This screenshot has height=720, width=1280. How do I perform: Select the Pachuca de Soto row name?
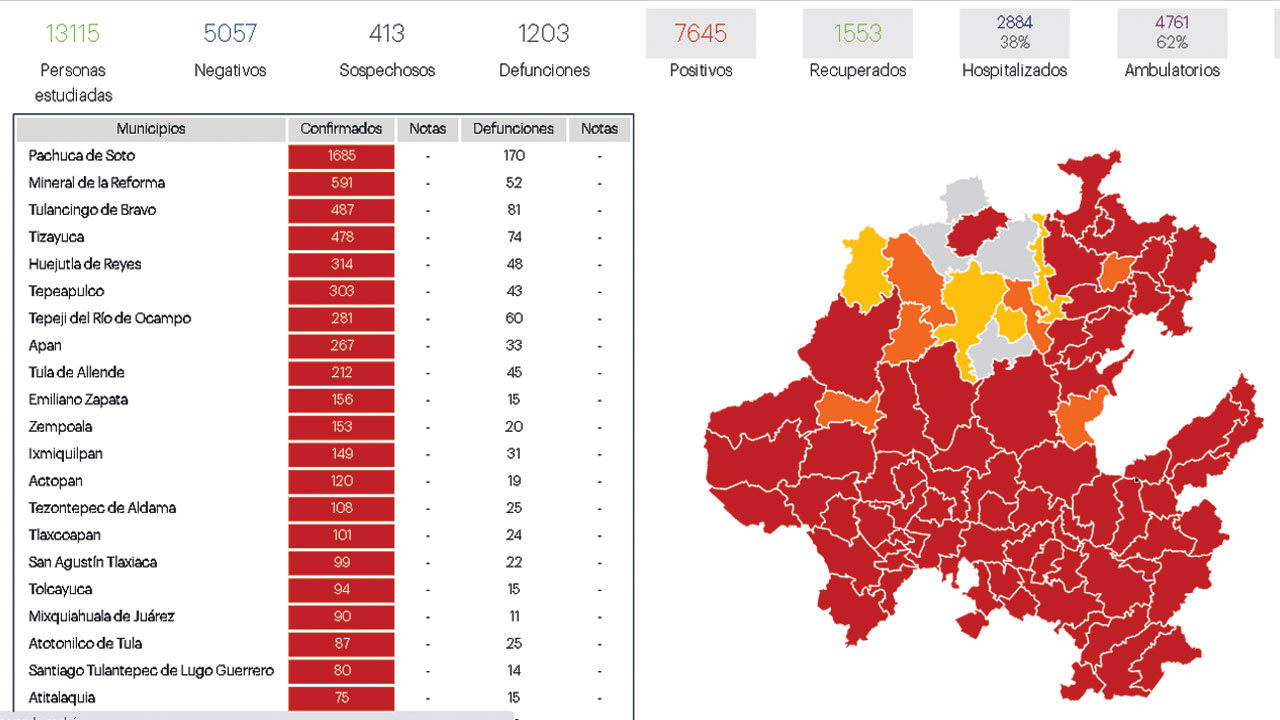pos(82,156)
